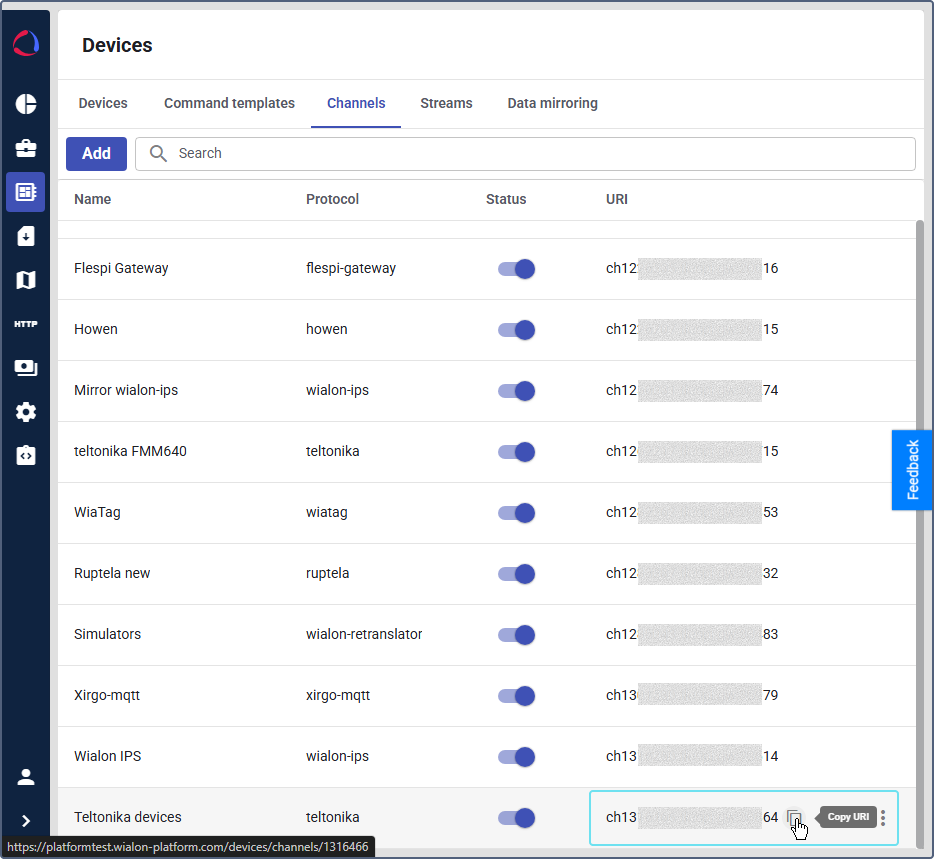Open the pie chart dashboard icon in sidebar
Image resolution: width=934 pixels, height=859 pixels.
26,104
